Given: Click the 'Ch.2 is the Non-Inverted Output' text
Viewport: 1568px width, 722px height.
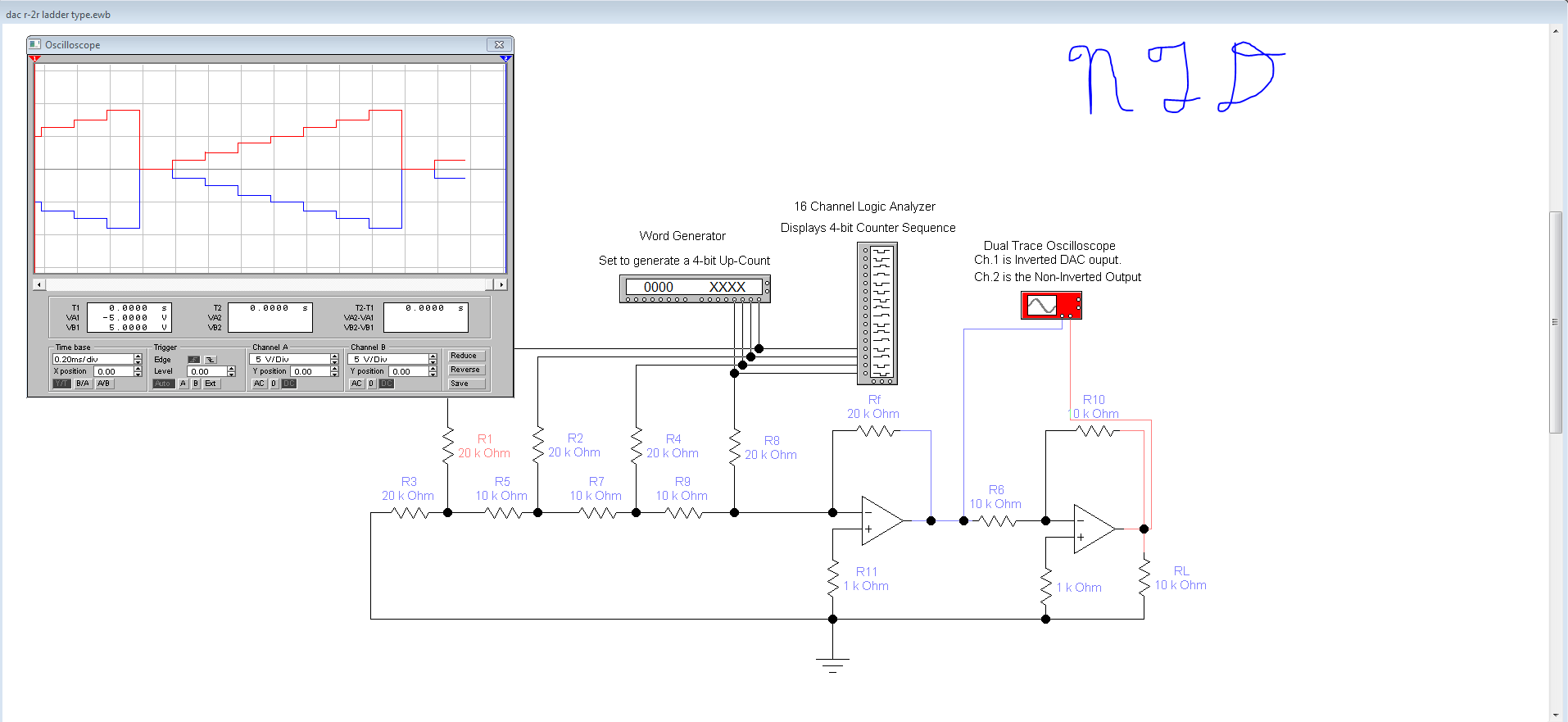Looking at the screenshot, I should (1057, 277).
